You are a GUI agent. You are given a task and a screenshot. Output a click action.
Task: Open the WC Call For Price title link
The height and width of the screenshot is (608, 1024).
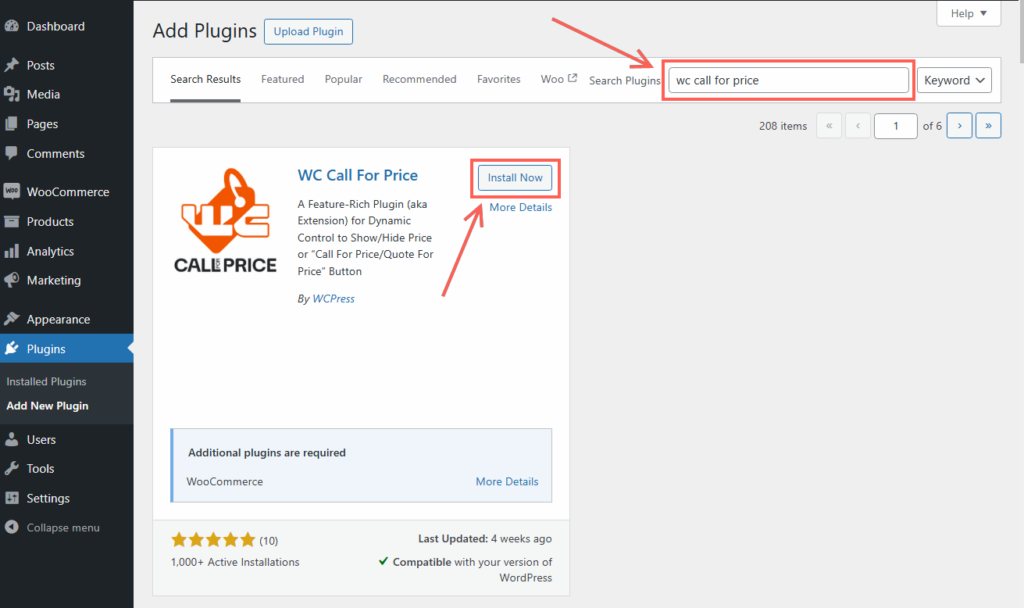[358, 175]
